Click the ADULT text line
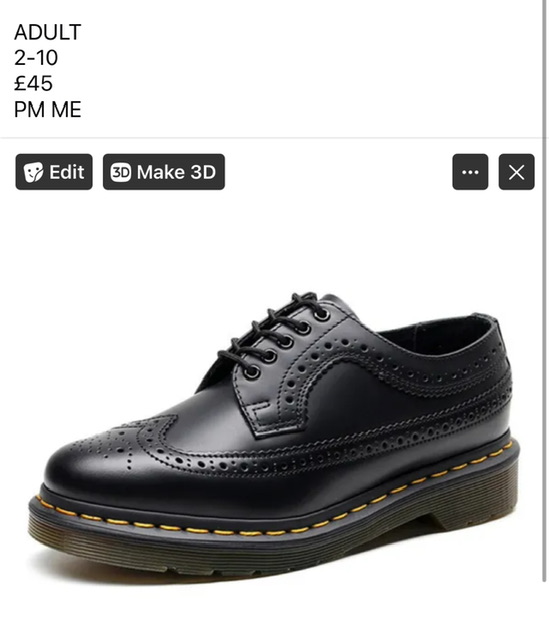The height and width of the screenshot is (640, 549). [48, 32]
